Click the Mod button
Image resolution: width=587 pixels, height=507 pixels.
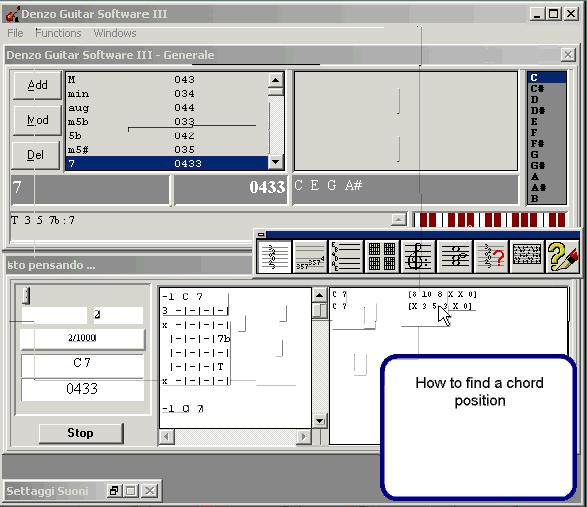[x=37, y=120]
